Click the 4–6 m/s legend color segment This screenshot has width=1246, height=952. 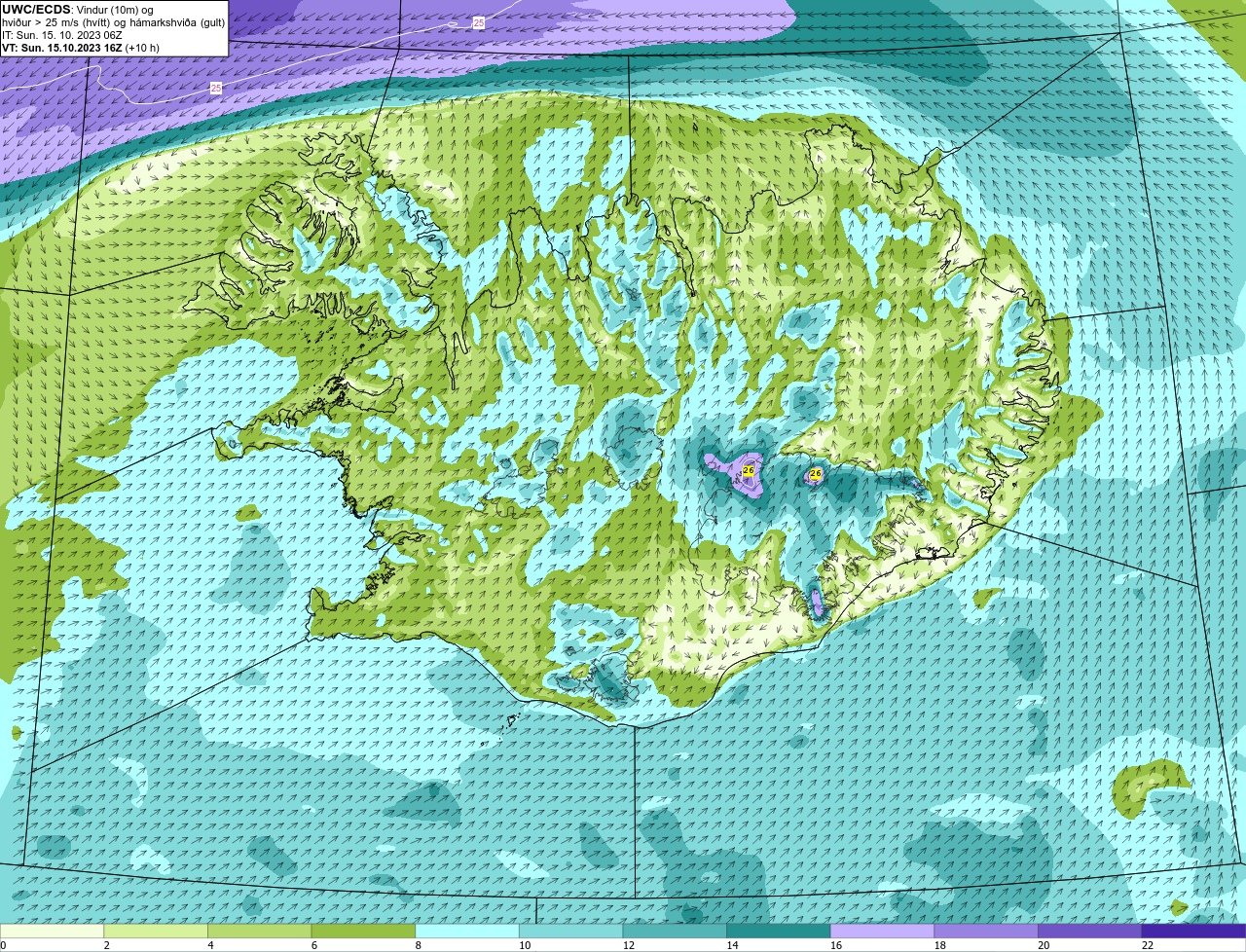tap(259, 931)
